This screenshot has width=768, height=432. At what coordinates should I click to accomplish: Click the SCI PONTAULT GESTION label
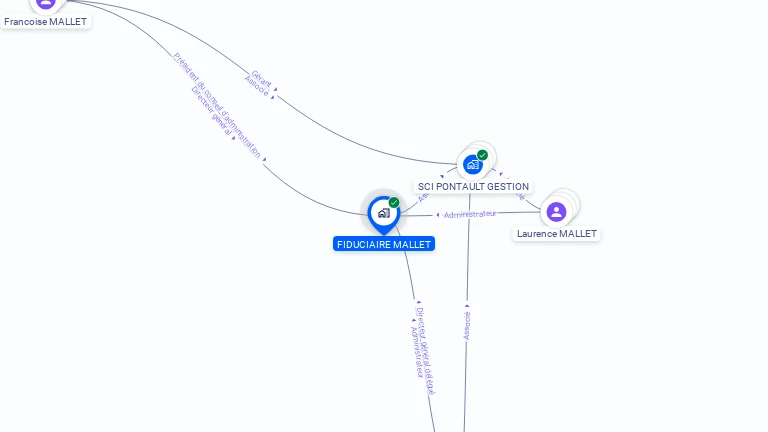coord(473,187)
